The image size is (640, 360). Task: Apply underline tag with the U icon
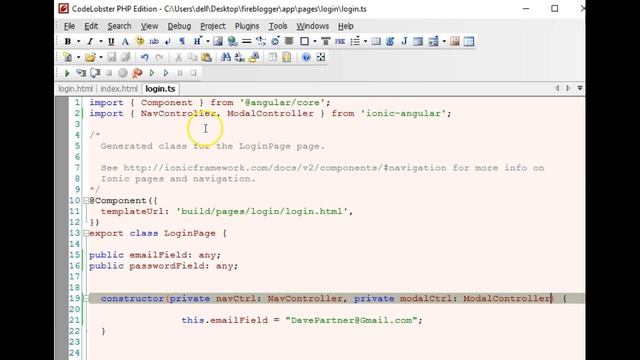pos(111,41)
